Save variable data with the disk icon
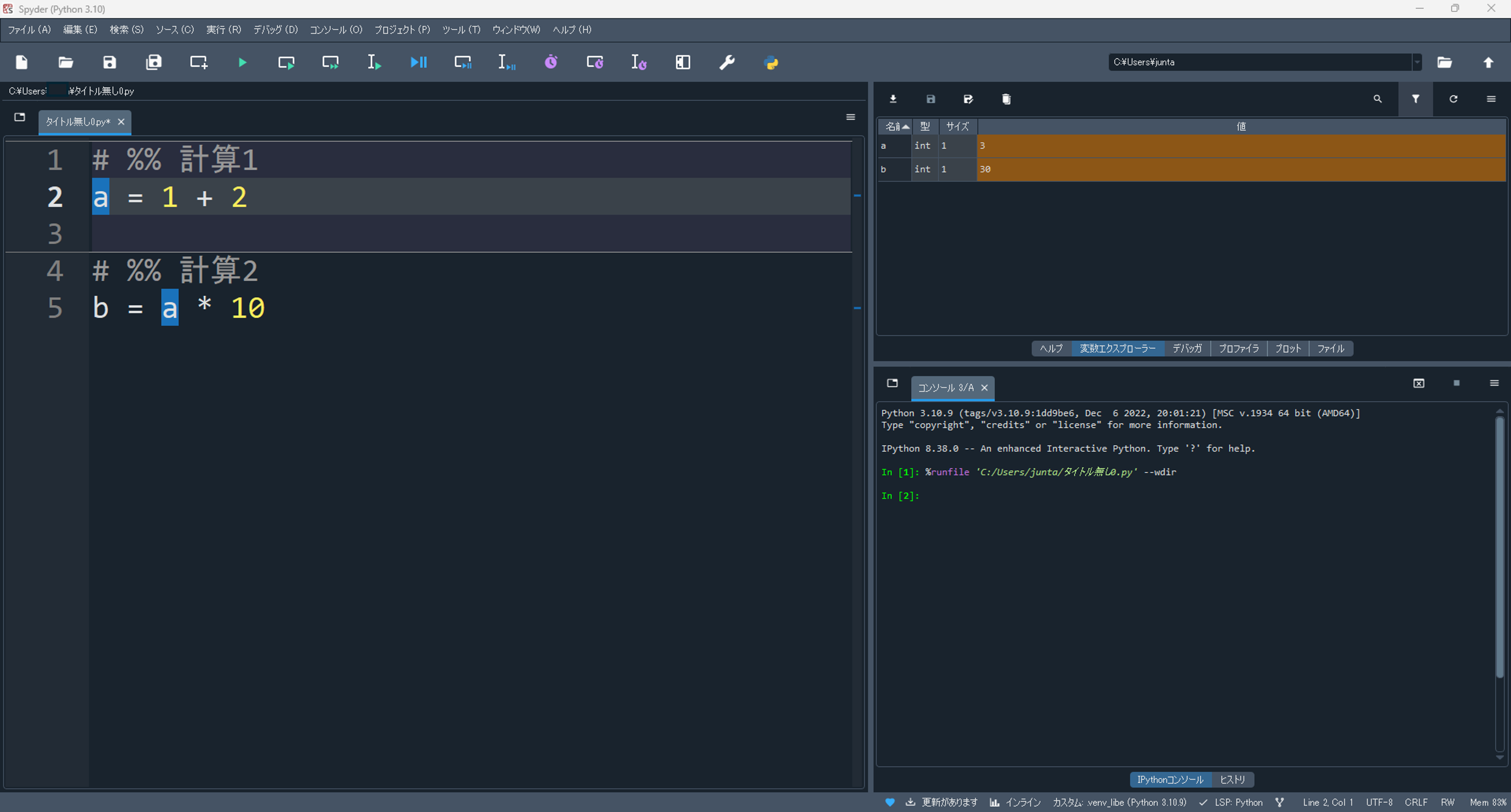1511x812 pixels. (930, 99)
